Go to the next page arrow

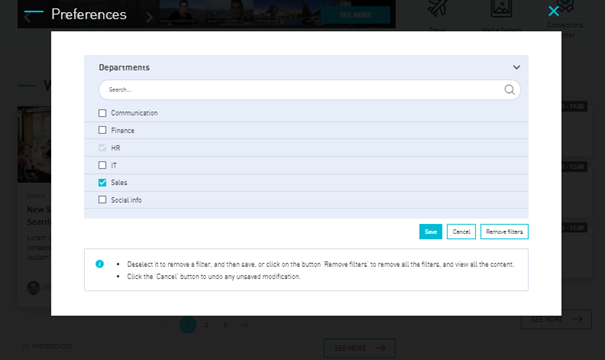coord(243,325)
